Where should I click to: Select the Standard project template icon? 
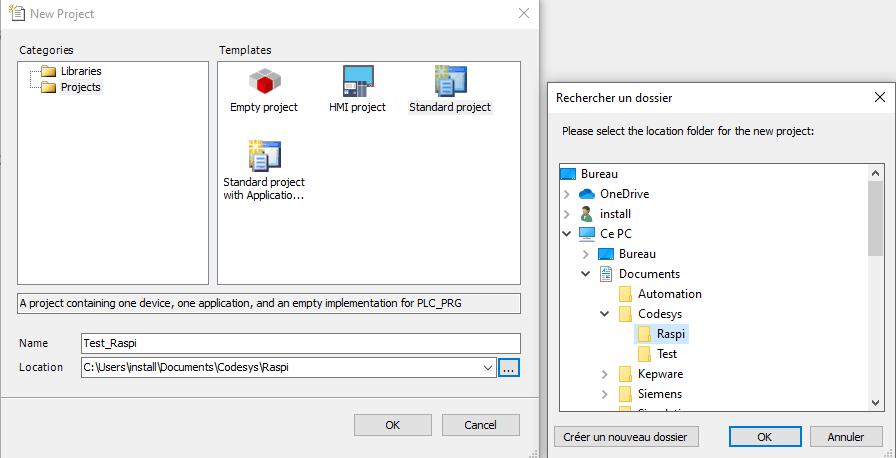click(x=450, y=81)
